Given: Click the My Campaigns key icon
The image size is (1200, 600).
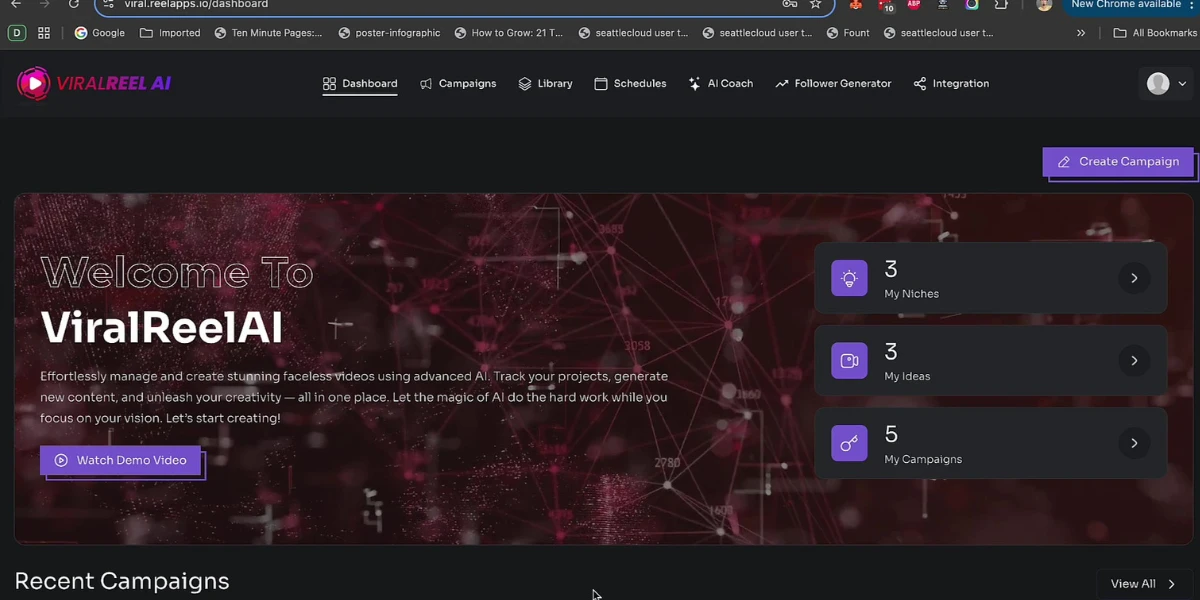Looking at the screenshot, I should (849, 443).
